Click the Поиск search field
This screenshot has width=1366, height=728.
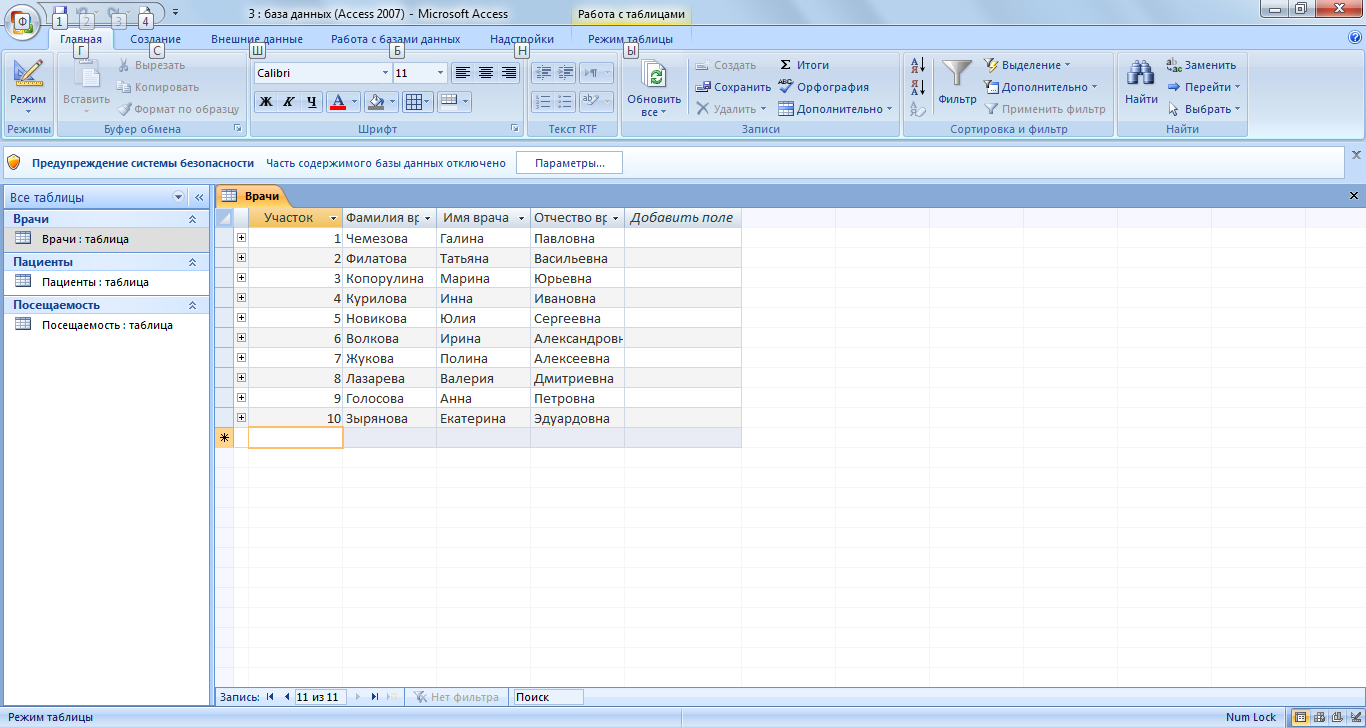coord(546,697)
